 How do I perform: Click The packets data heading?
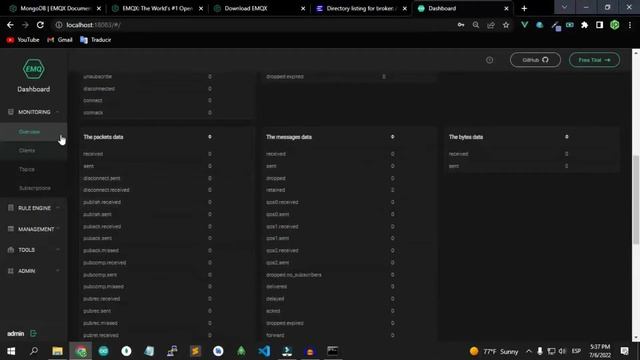pos(103,137)
